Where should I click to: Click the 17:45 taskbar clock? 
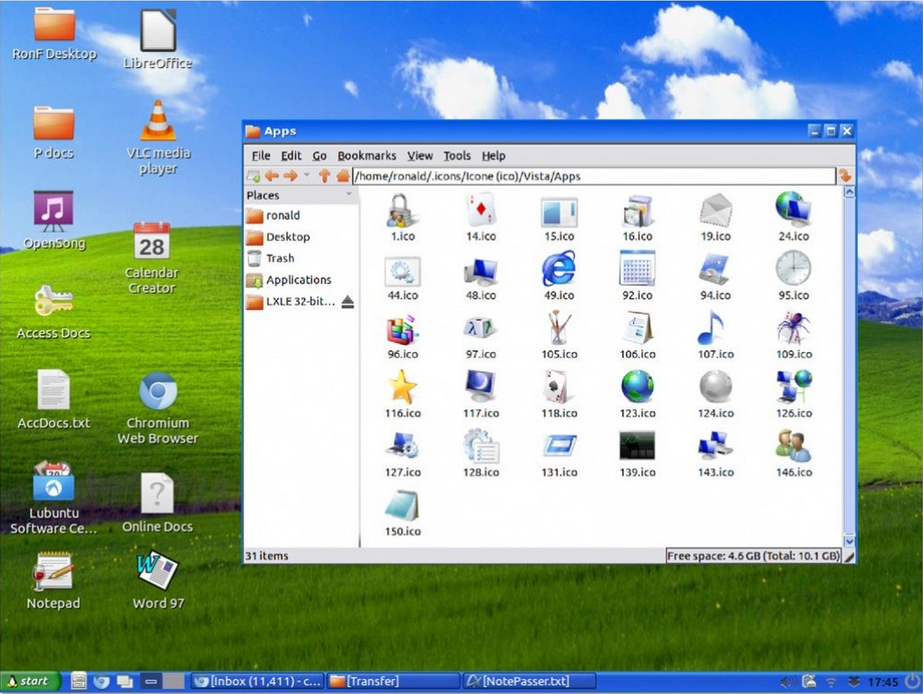(x=882, y=682)
